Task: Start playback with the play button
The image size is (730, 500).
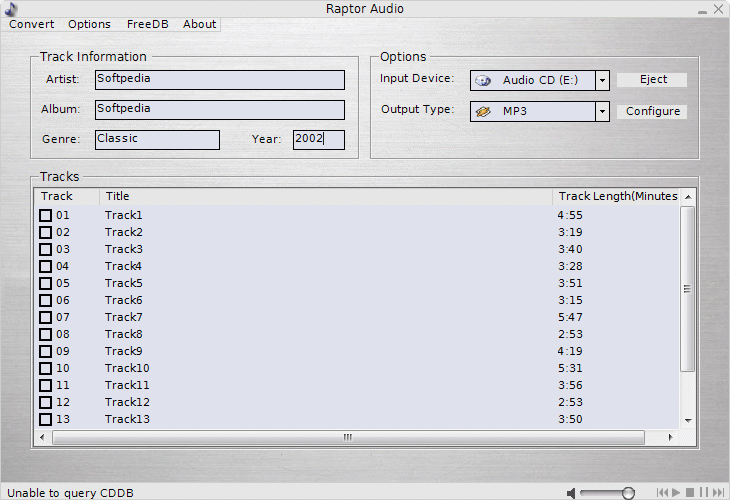Action: [676, 492]
